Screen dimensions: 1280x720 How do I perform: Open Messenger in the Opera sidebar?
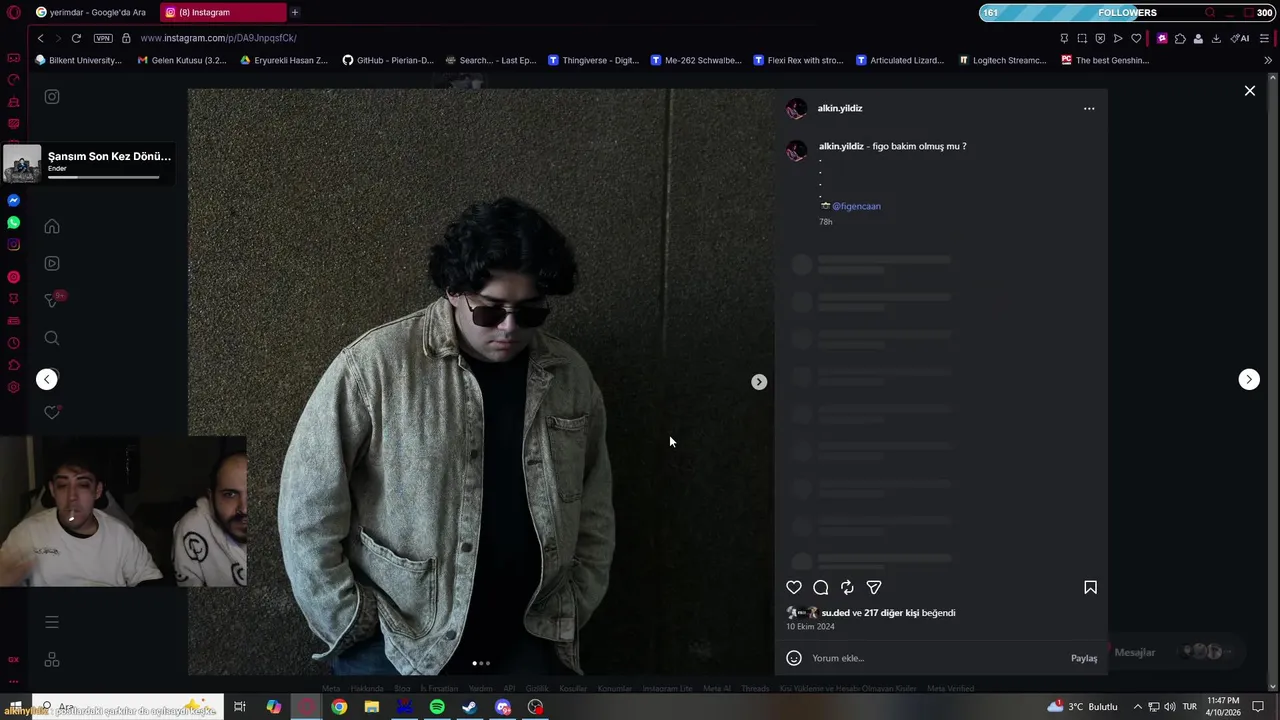[13, 201]
